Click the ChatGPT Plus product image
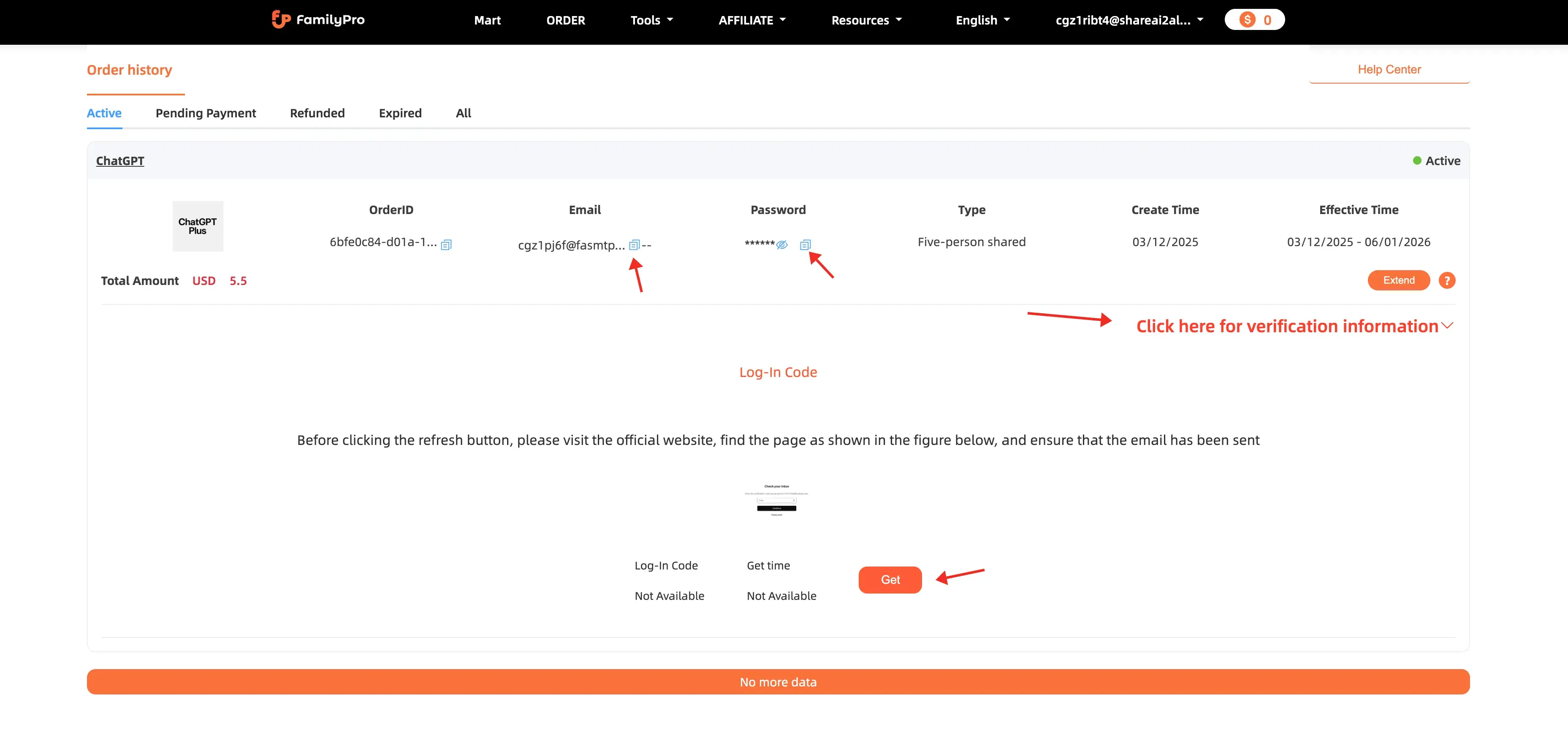 (197, 226)
